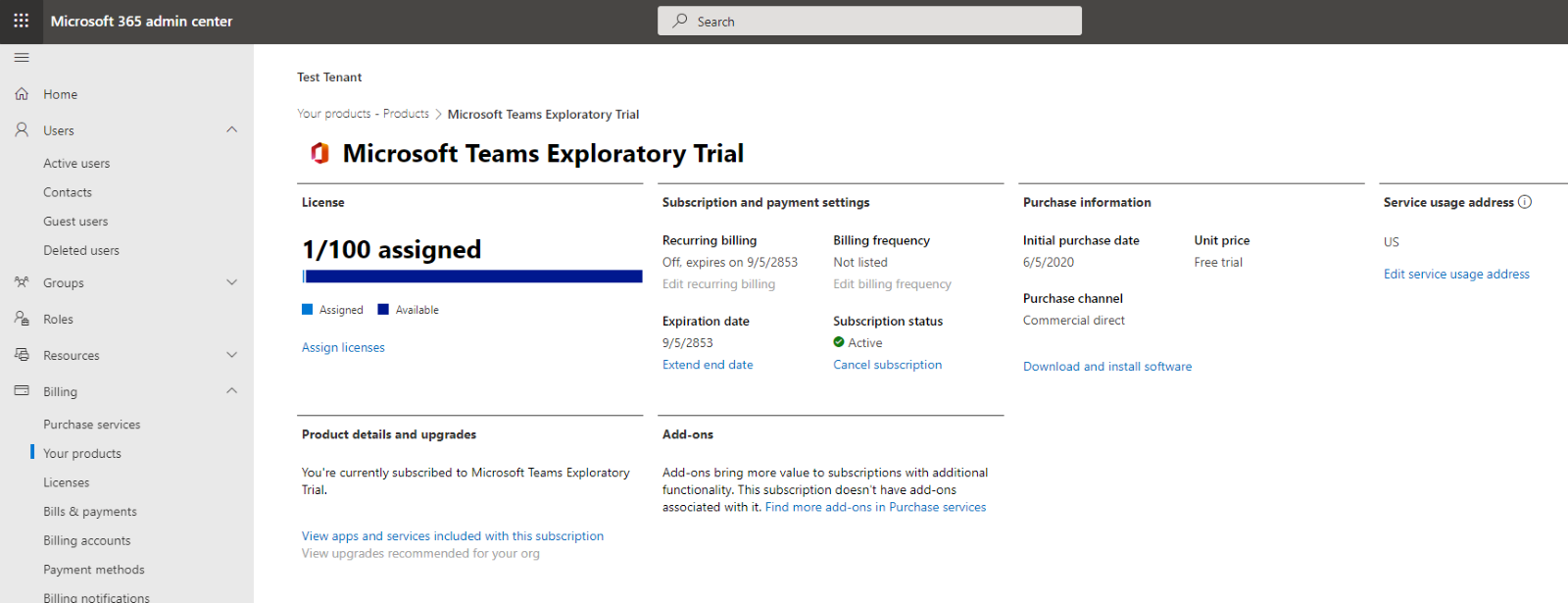Click the Not listed billing frequency value
Viewport: 1568px width, 603px height.
point(860,263)
